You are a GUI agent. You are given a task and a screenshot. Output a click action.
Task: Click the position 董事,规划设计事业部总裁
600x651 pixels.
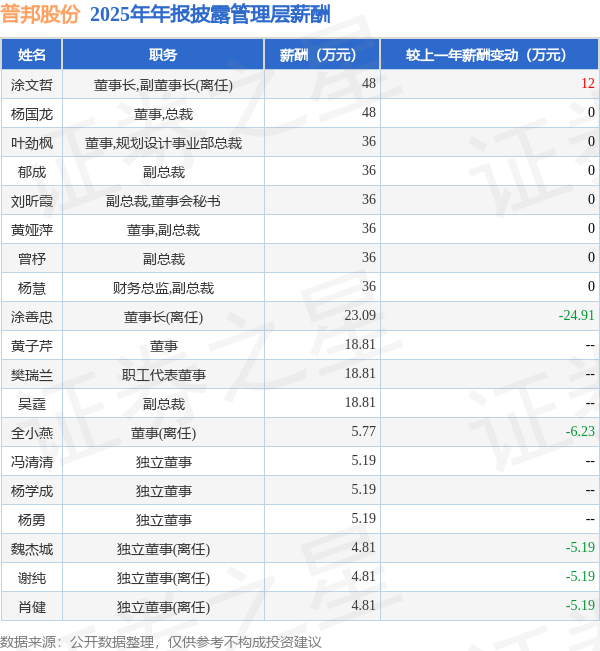click(x=163, y=143)
